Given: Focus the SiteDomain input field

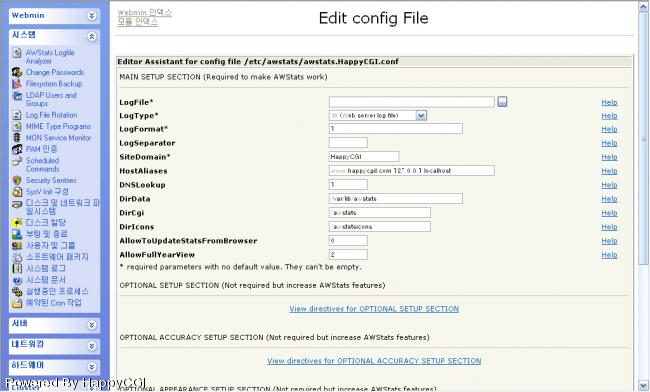Looking at the screenshot, I should [x=364, y=157].
